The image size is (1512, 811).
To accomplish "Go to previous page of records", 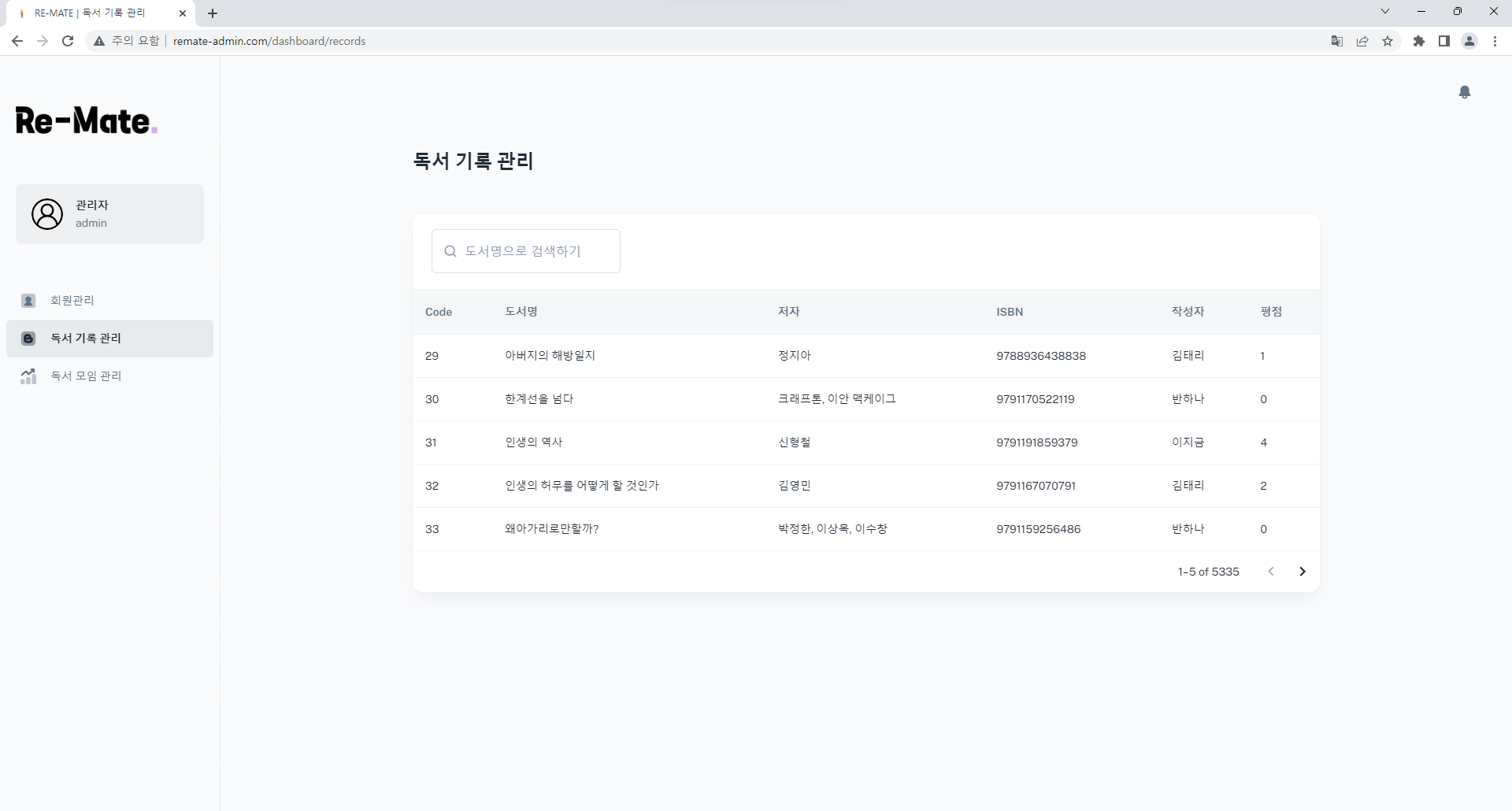I will (x=1271, y=572).
